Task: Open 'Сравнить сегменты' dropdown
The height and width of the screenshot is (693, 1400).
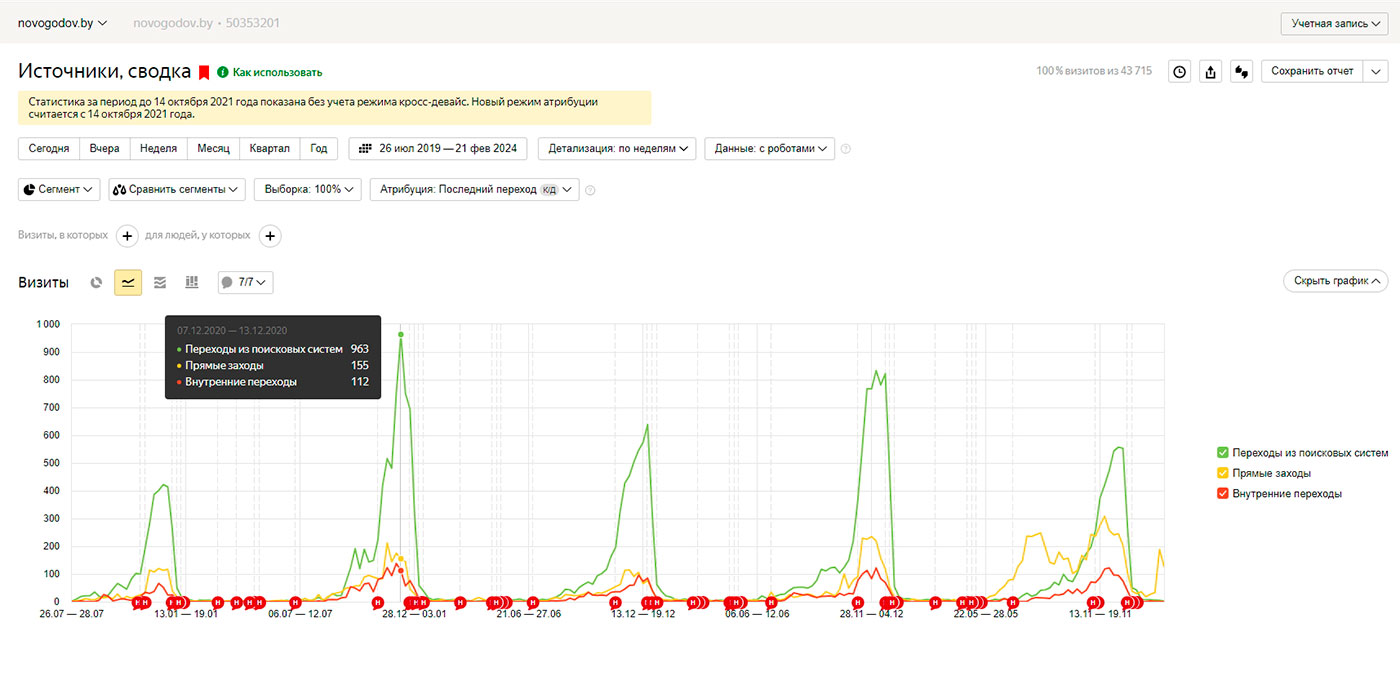Action: coord(177,189)
